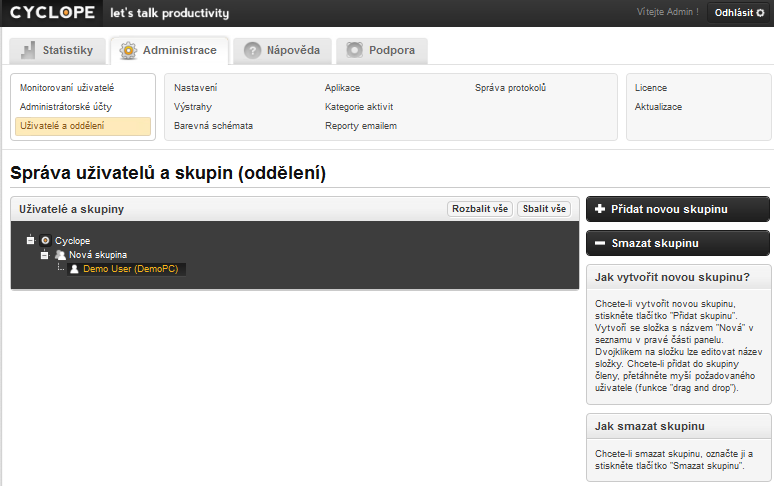Click the Jak vytvořit novou skupinu? heading
The width and height of the screenshot is (774, 486).
pyautogui.click(x=672, y=277)
